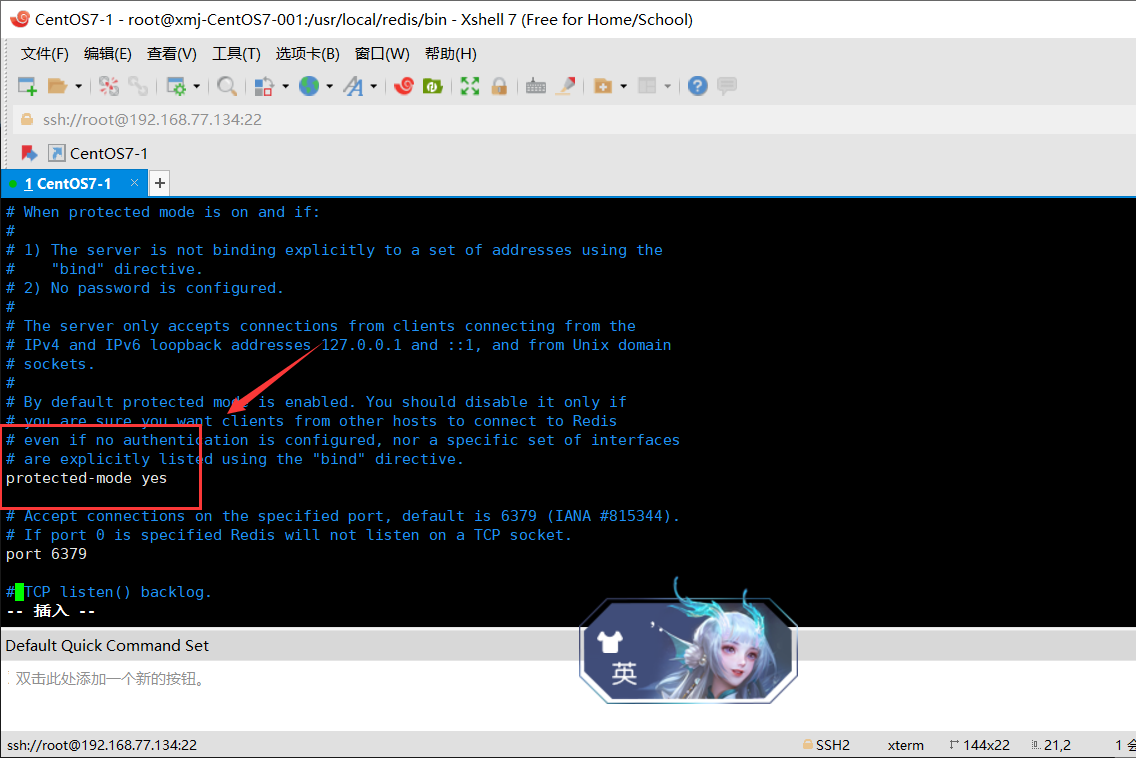Close the CentOS7-1 tab
1136x758 pixels.
point(134,183)
